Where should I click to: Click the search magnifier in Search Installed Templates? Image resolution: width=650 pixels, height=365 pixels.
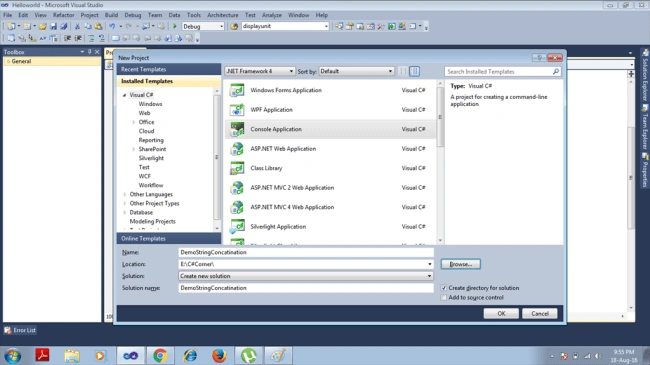556,71
